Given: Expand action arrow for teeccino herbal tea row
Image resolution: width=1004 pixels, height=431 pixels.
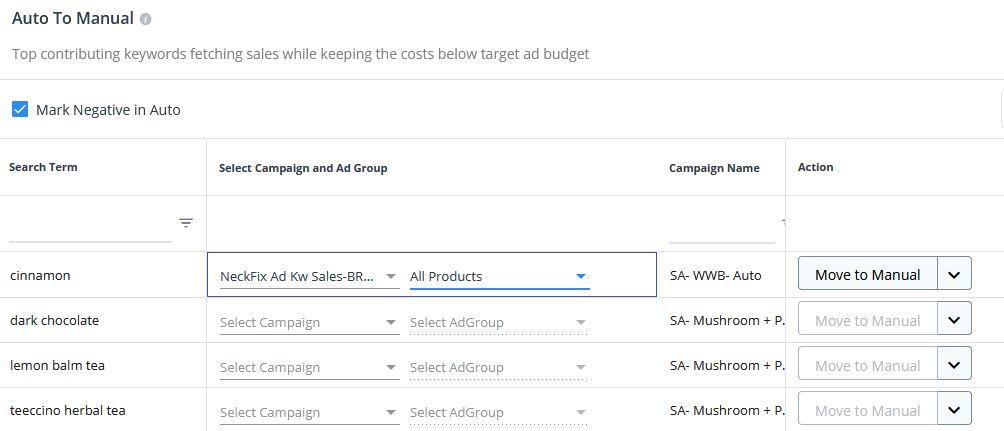Looking at the screenshot, I should pyautogui.click(x=954, y=410).
